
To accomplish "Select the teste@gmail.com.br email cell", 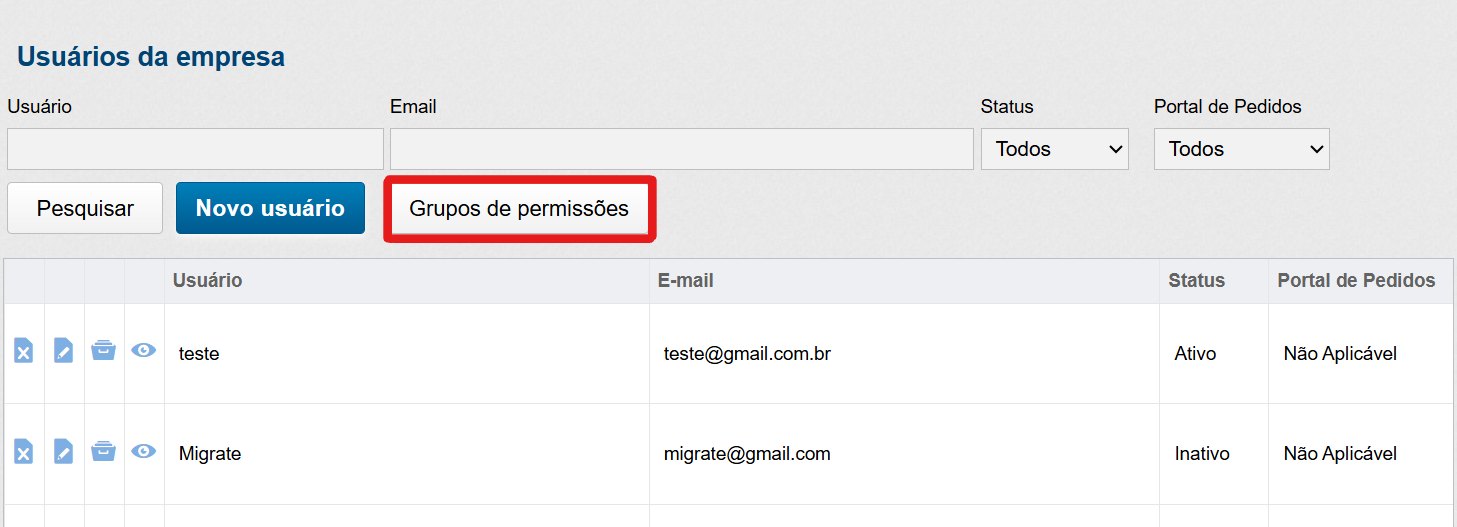I will (x=748, y=354).
